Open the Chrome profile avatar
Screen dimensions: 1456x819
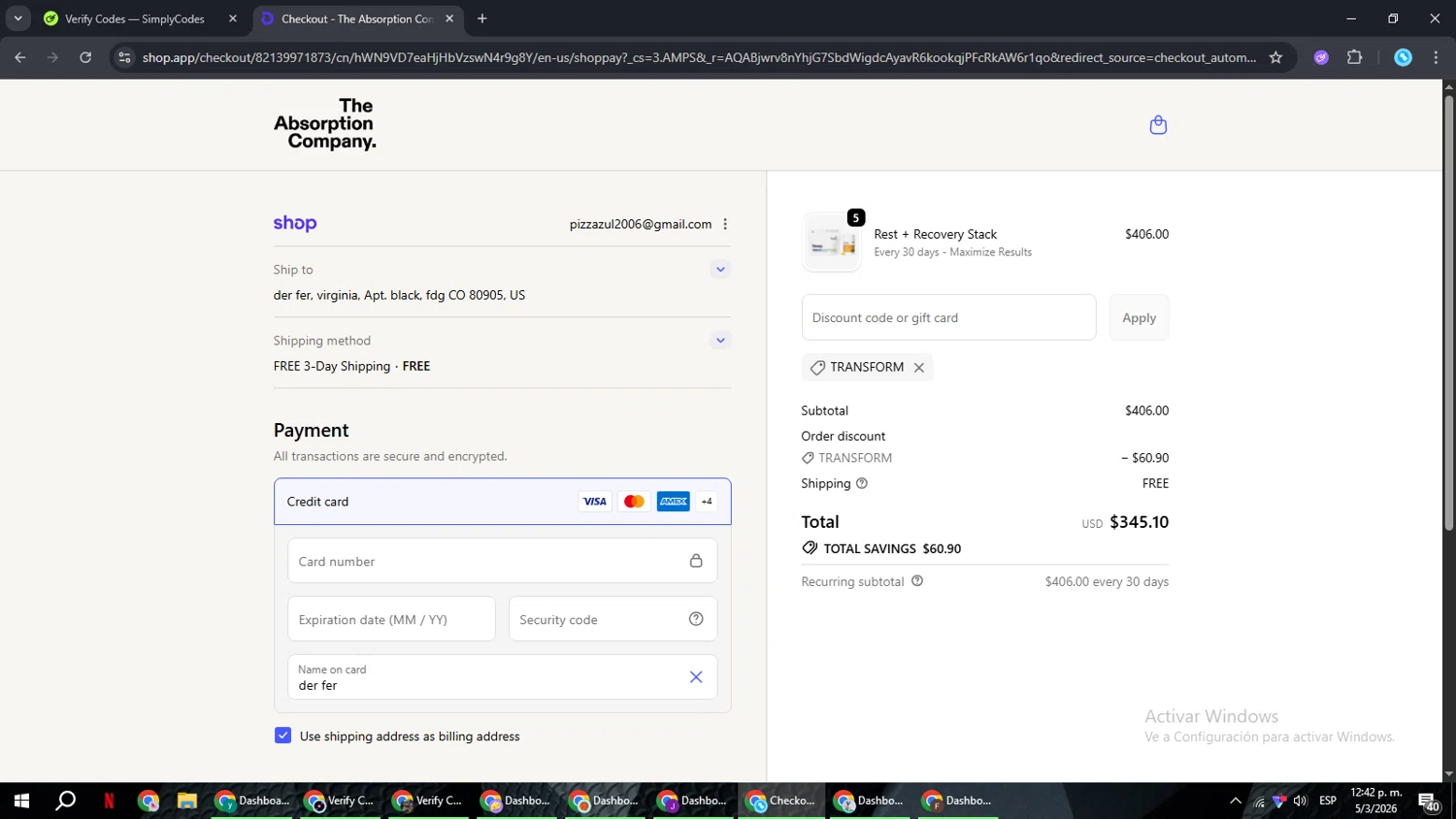point(1403,57)
